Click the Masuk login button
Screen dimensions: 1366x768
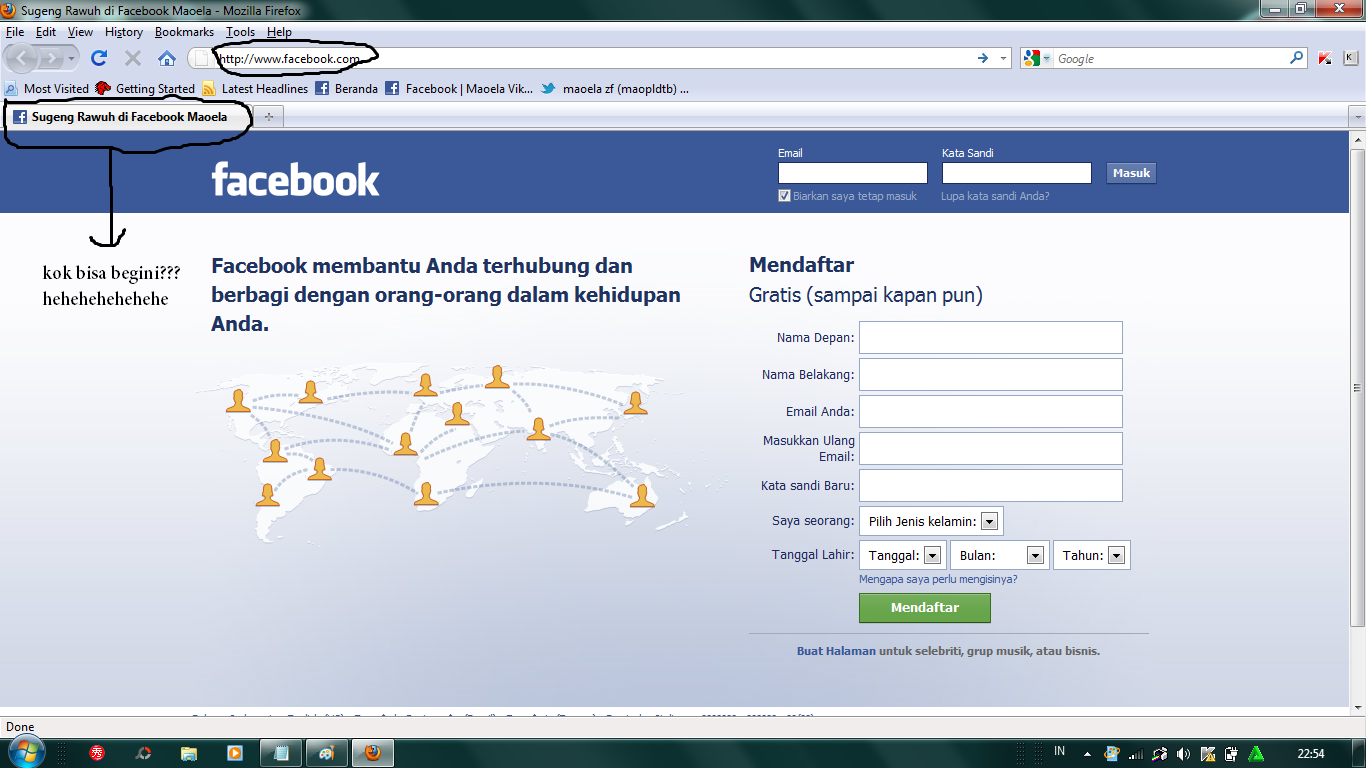[x=1131, y=173]
